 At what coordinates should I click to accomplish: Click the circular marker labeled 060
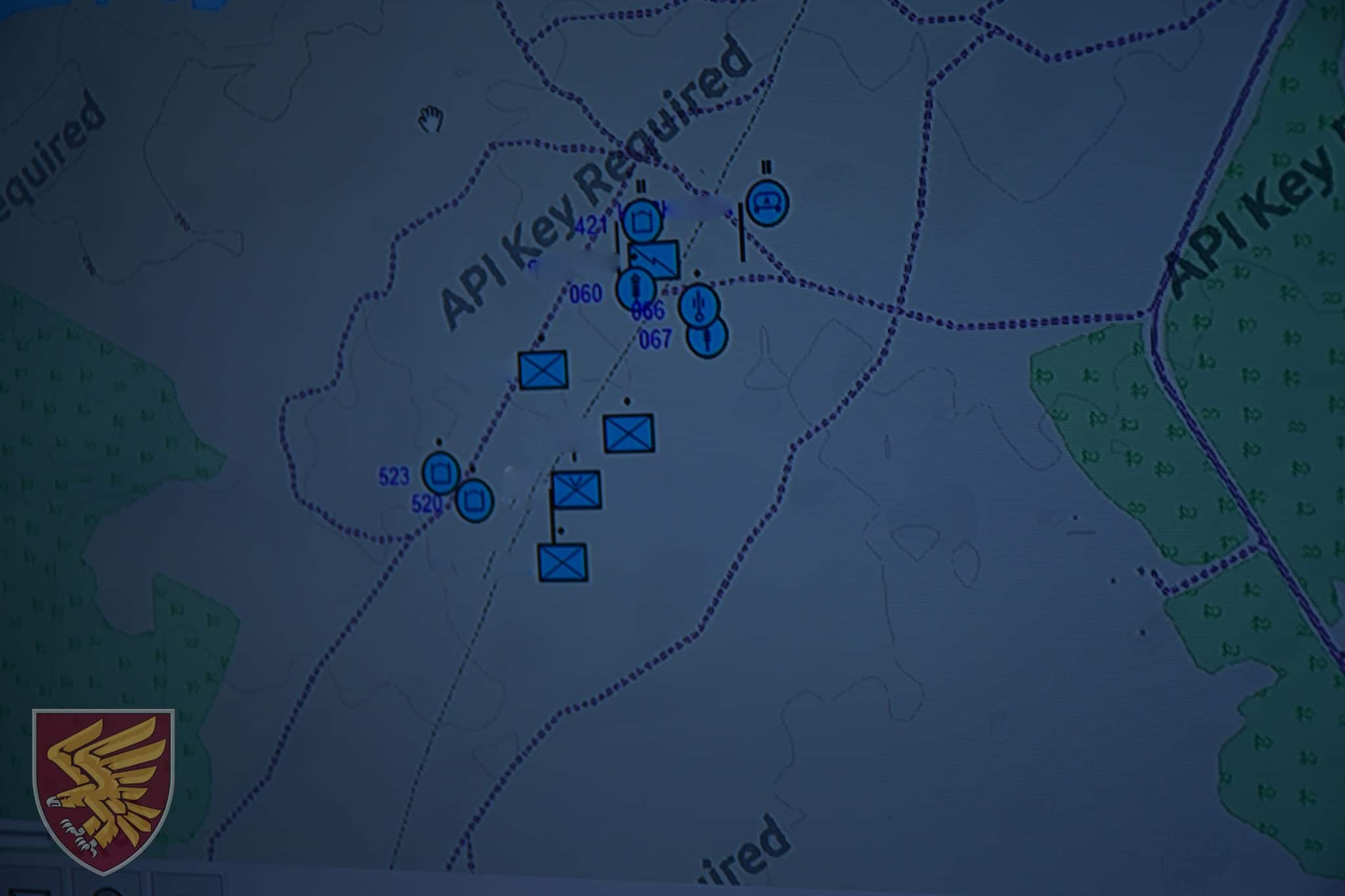[635, 288]
